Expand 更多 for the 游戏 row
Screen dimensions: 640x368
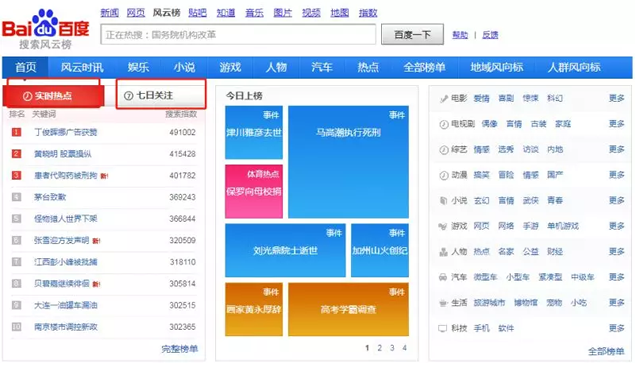point(616,226)
